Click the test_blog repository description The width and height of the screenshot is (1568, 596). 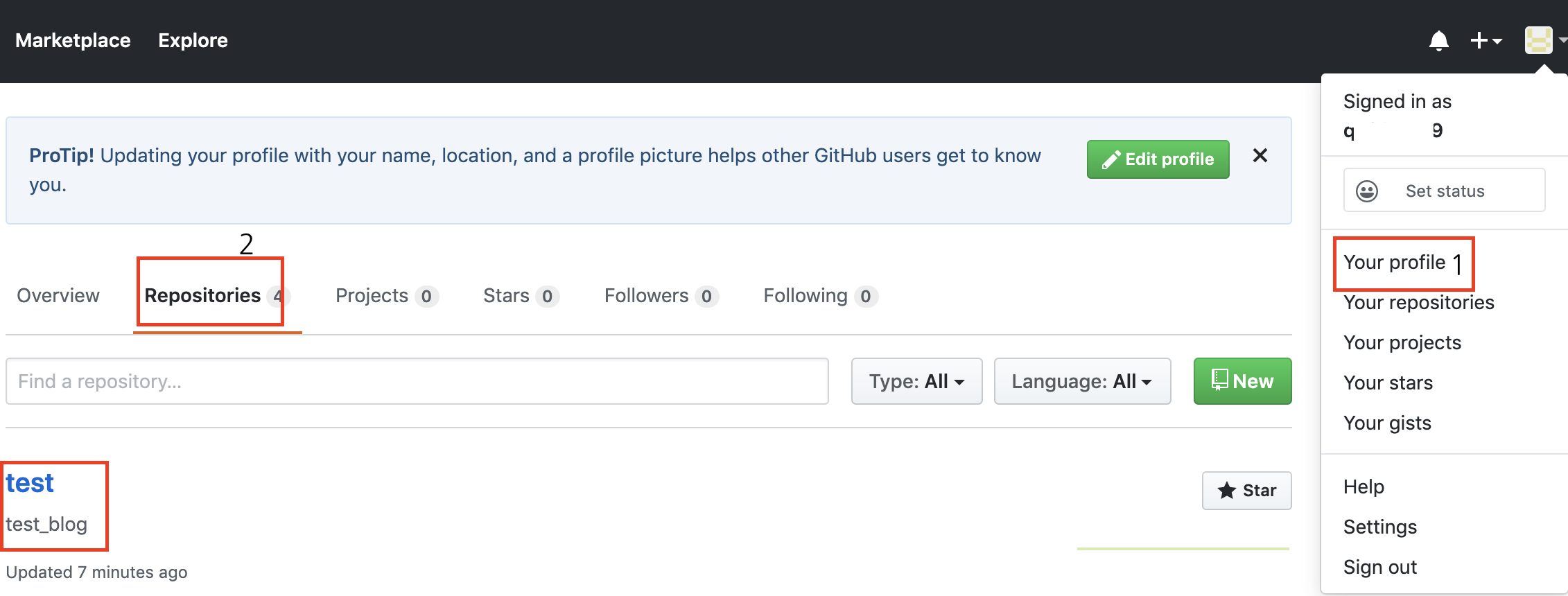pos(46,524)
